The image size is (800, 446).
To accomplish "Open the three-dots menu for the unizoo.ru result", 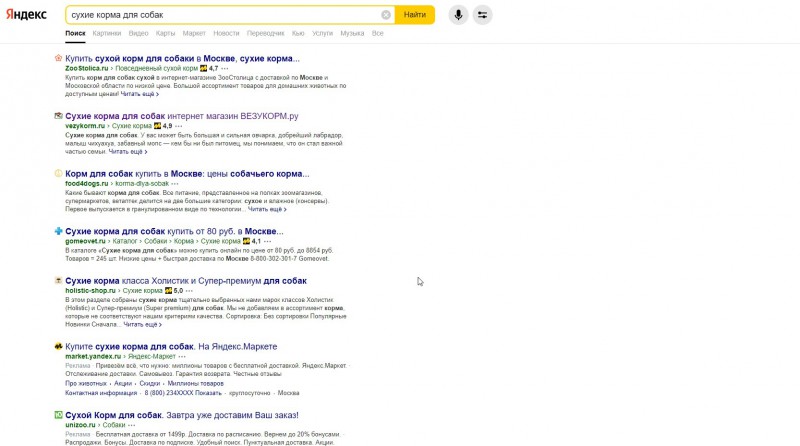I will click(132, 425).
